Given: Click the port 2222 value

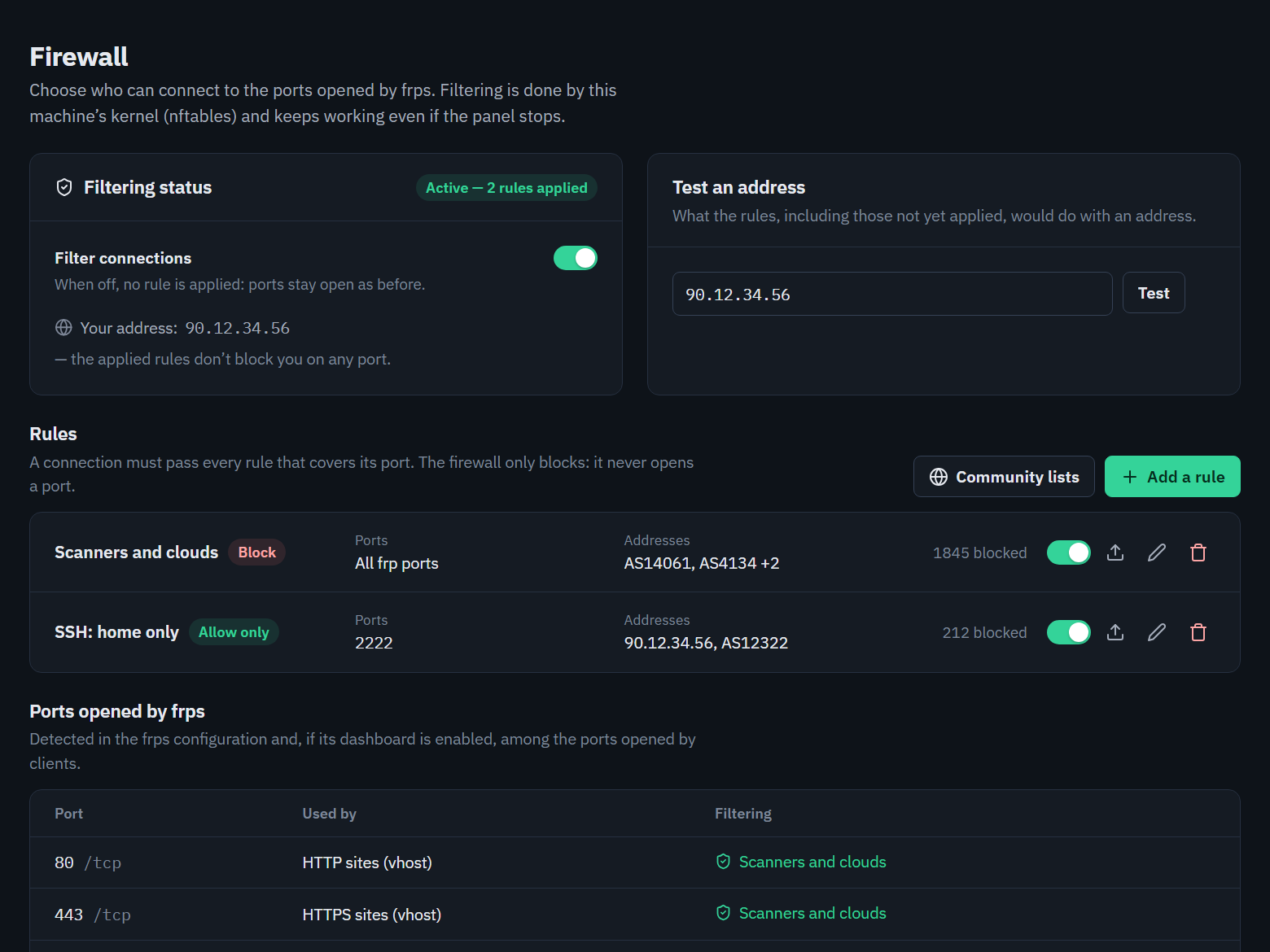Looking at the screenshot, I should (374, 643).
